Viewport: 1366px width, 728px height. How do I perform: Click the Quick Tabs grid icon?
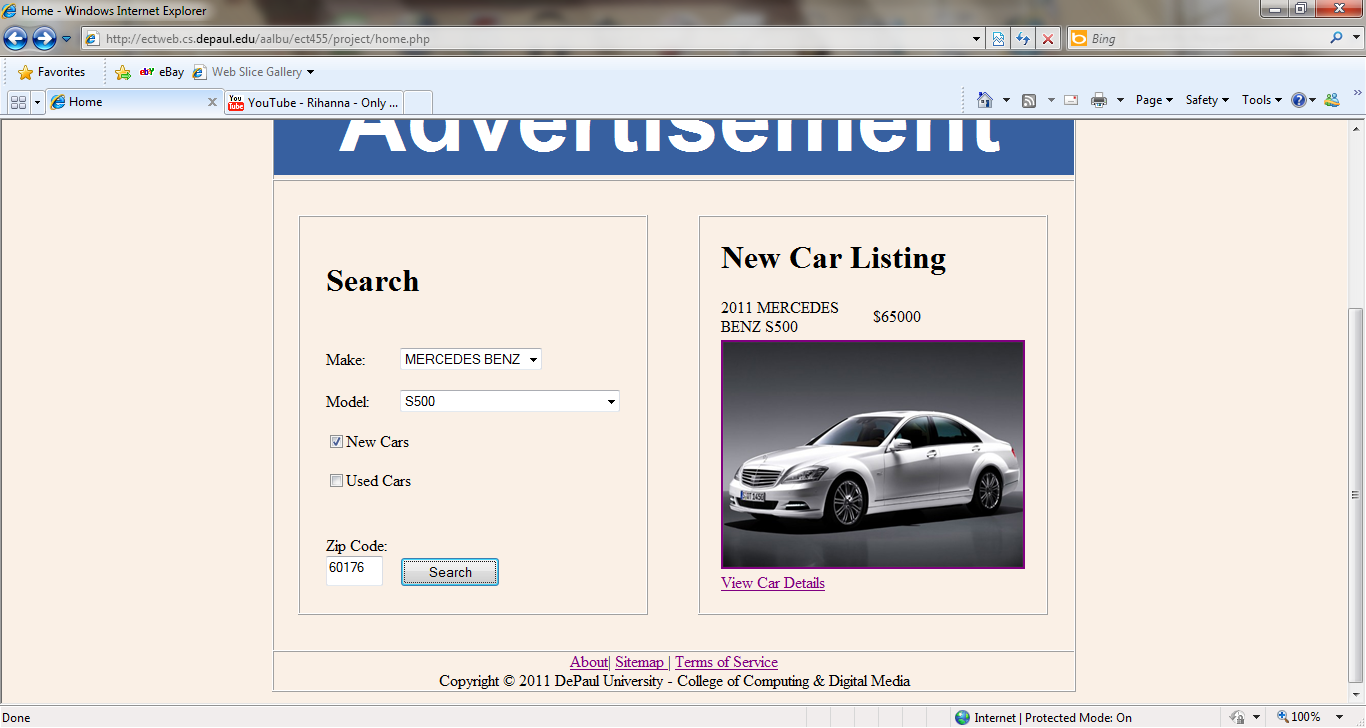pyautogui.click(x=18, y=102)
